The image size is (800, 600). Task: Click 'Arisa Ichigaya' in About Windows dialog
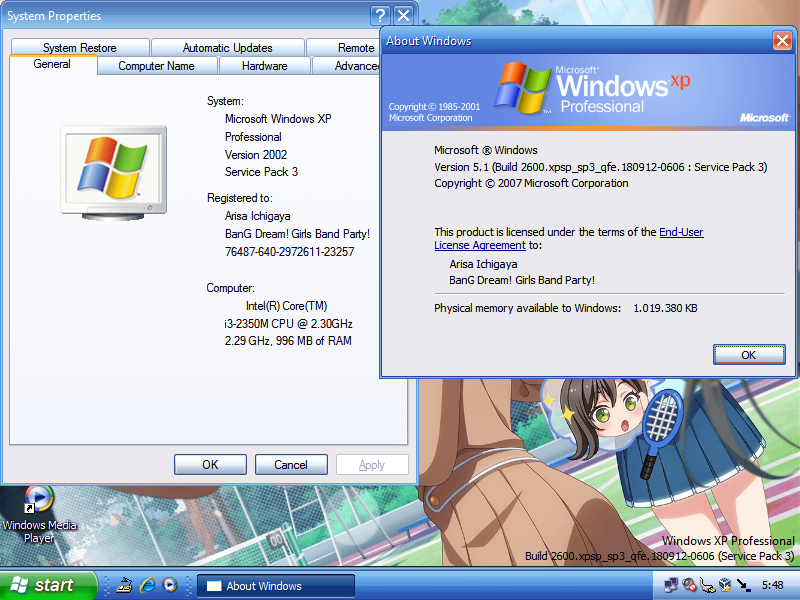point(483,264)
